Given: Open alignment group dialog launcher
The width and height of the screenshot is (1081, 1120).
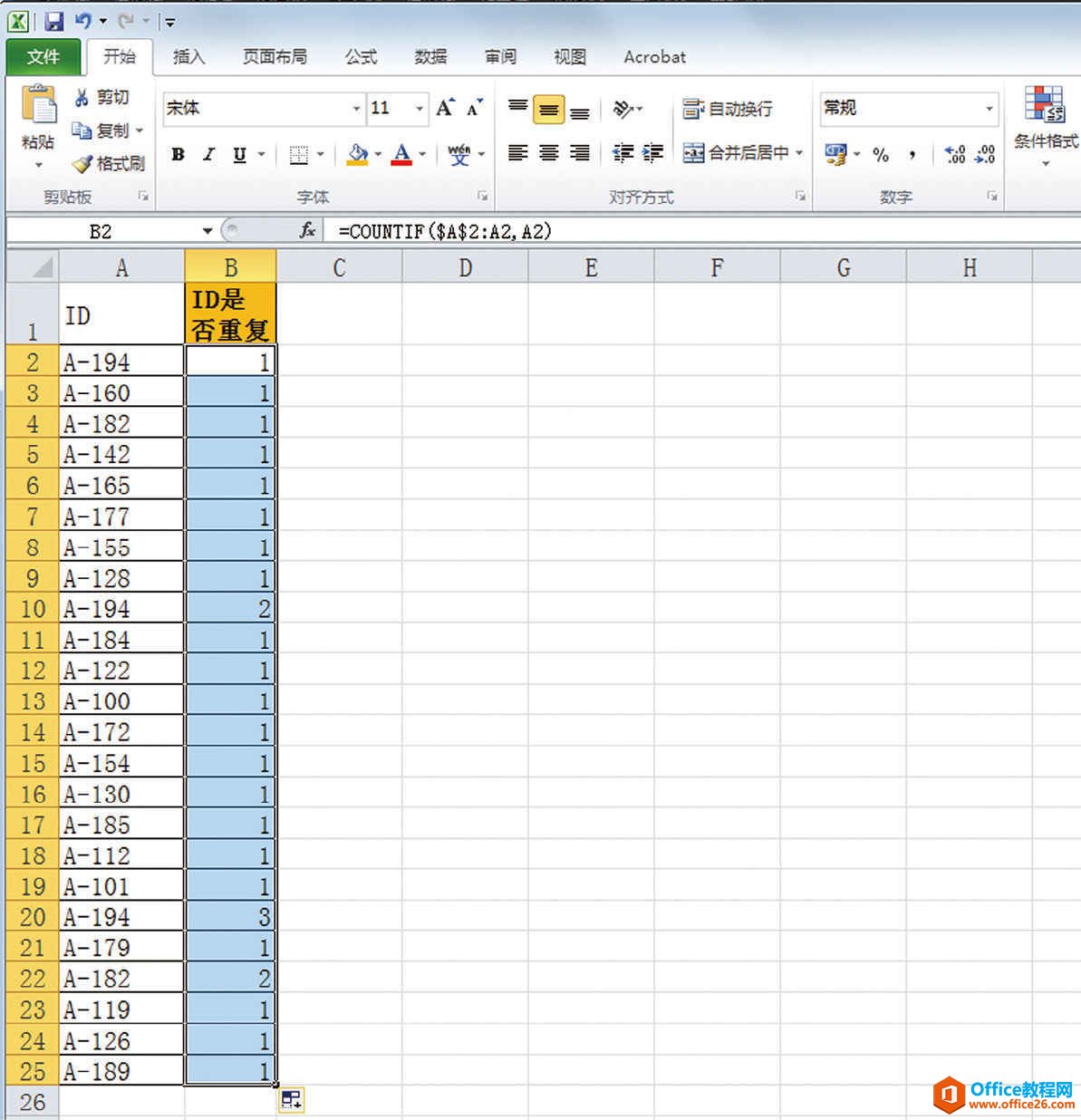Looking at the screenshot, I should 800,196.
